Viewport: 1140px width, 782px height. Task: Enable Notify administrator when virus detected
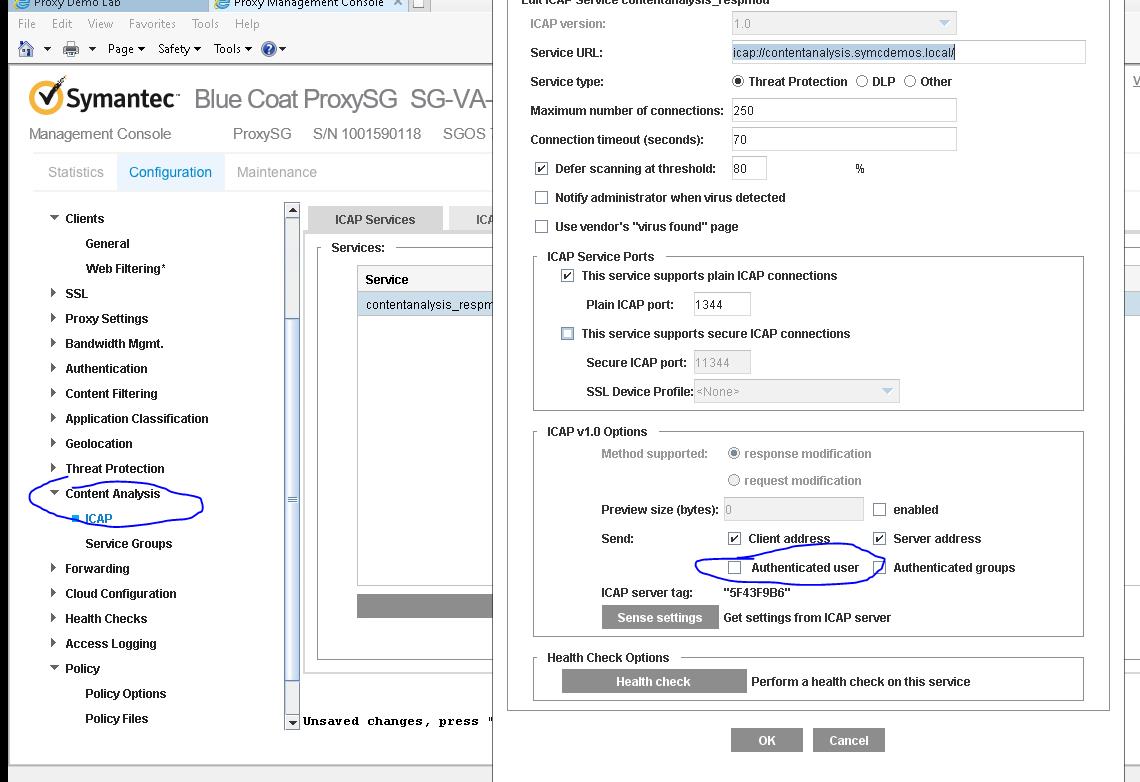[x=542, y=198]
